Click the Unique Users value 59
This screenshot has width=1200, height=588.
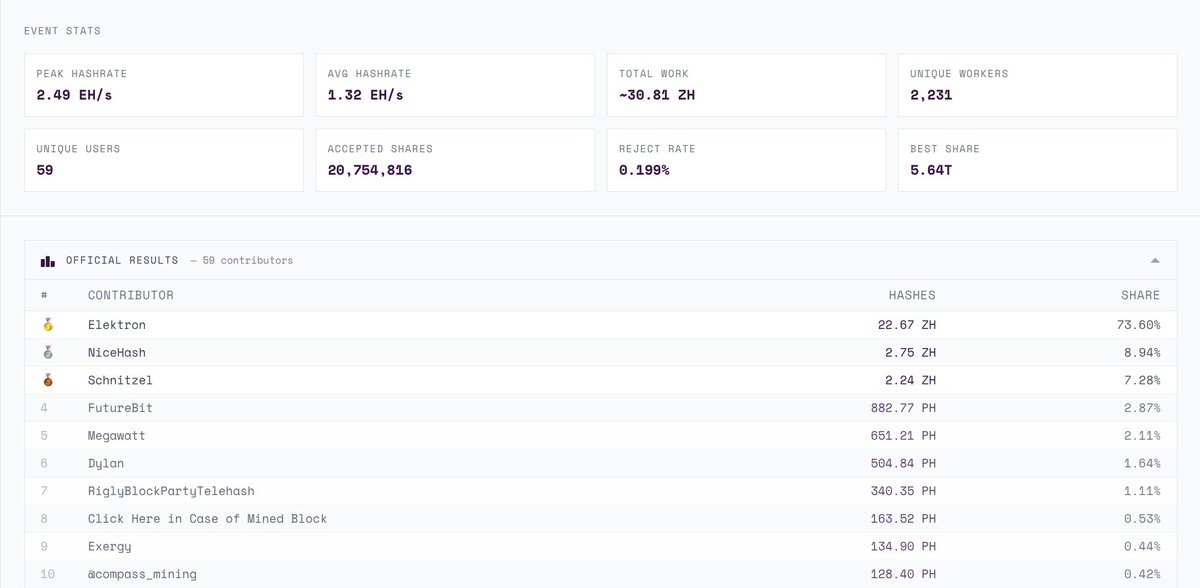(x=44, y=170)
